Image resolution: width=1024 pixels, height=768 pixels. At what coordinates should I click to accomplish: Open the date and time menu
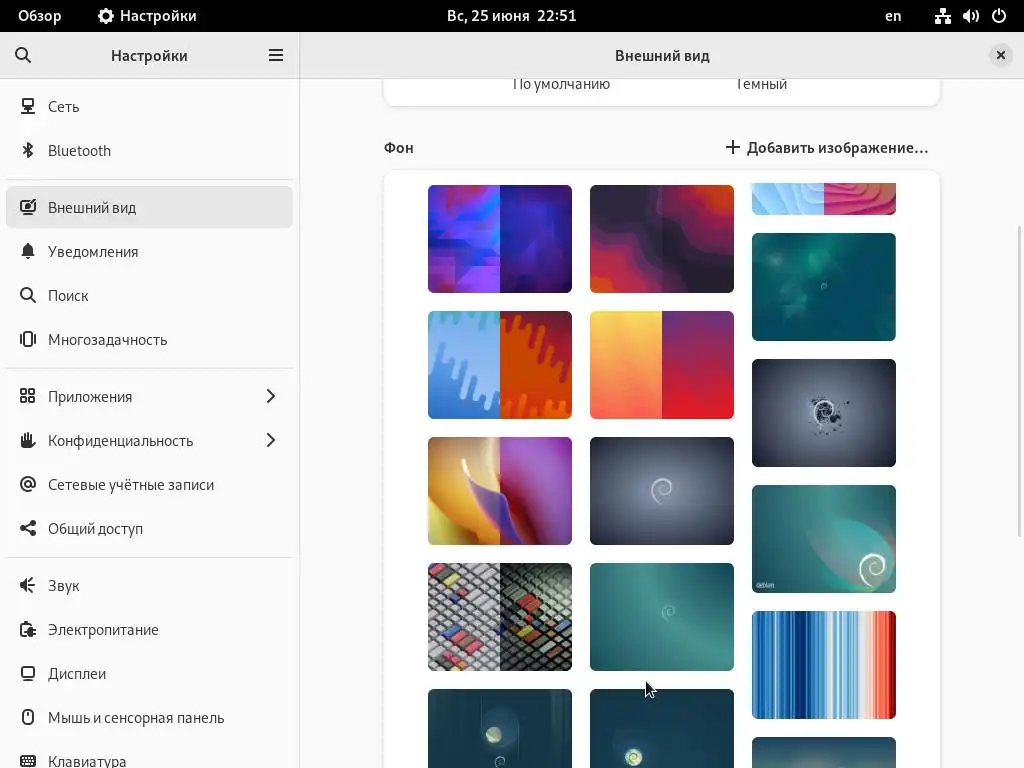coord(511,16)
